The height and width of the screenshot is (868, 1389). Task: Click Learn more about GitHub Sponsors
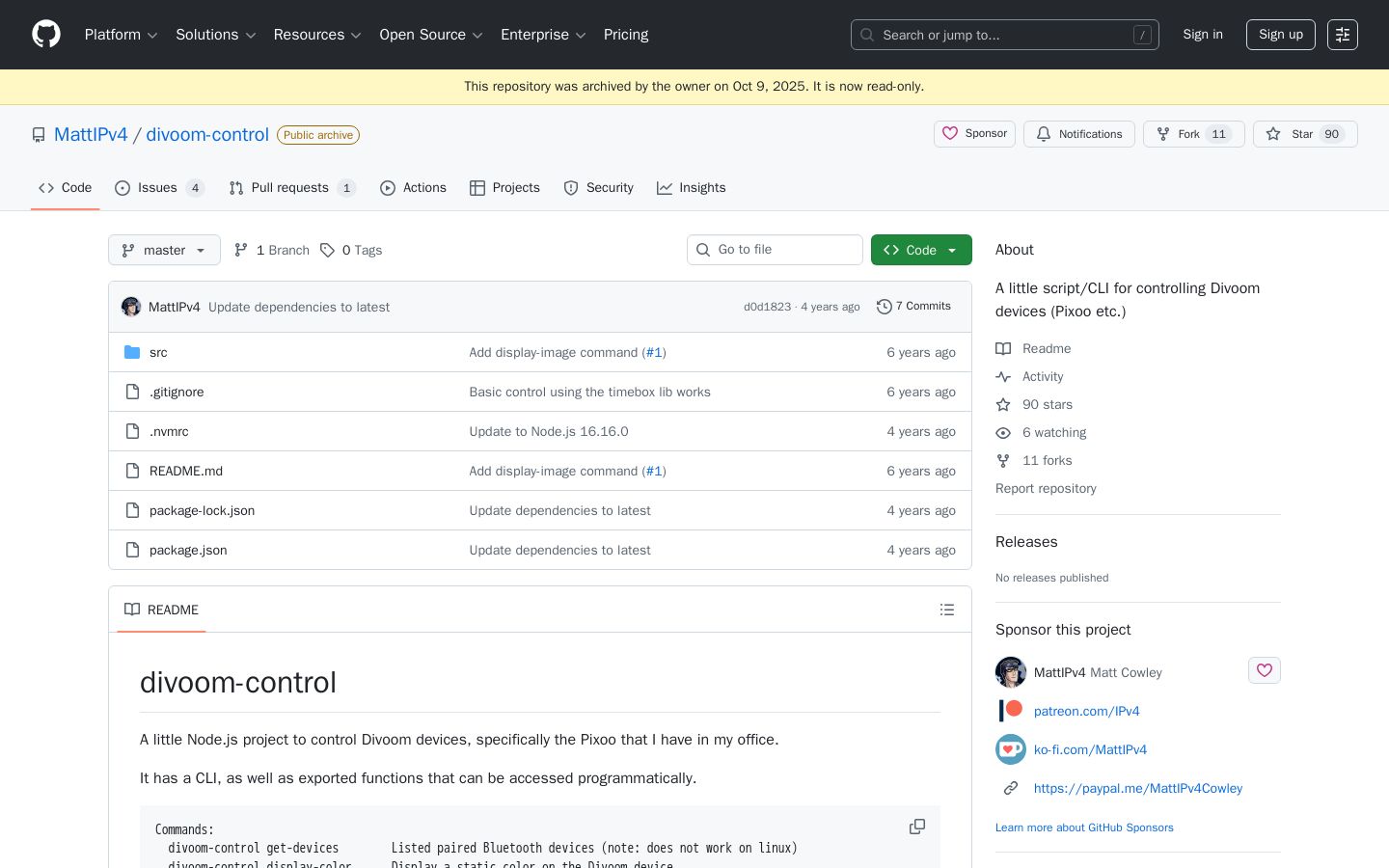point(1084,827)
